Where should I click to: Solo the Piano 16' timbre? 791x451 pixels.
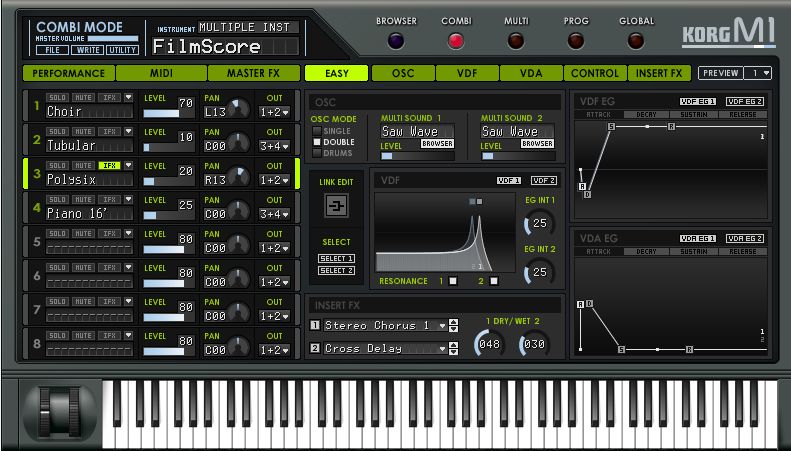coord(57,200)
